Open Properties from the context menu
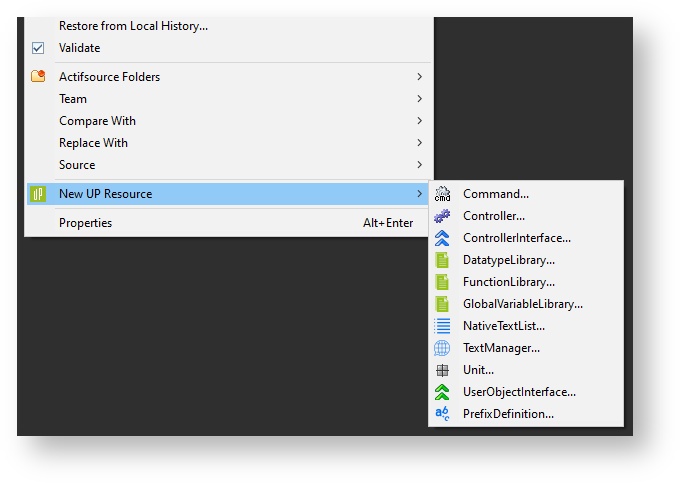681x484 pixels. (86, 223)
